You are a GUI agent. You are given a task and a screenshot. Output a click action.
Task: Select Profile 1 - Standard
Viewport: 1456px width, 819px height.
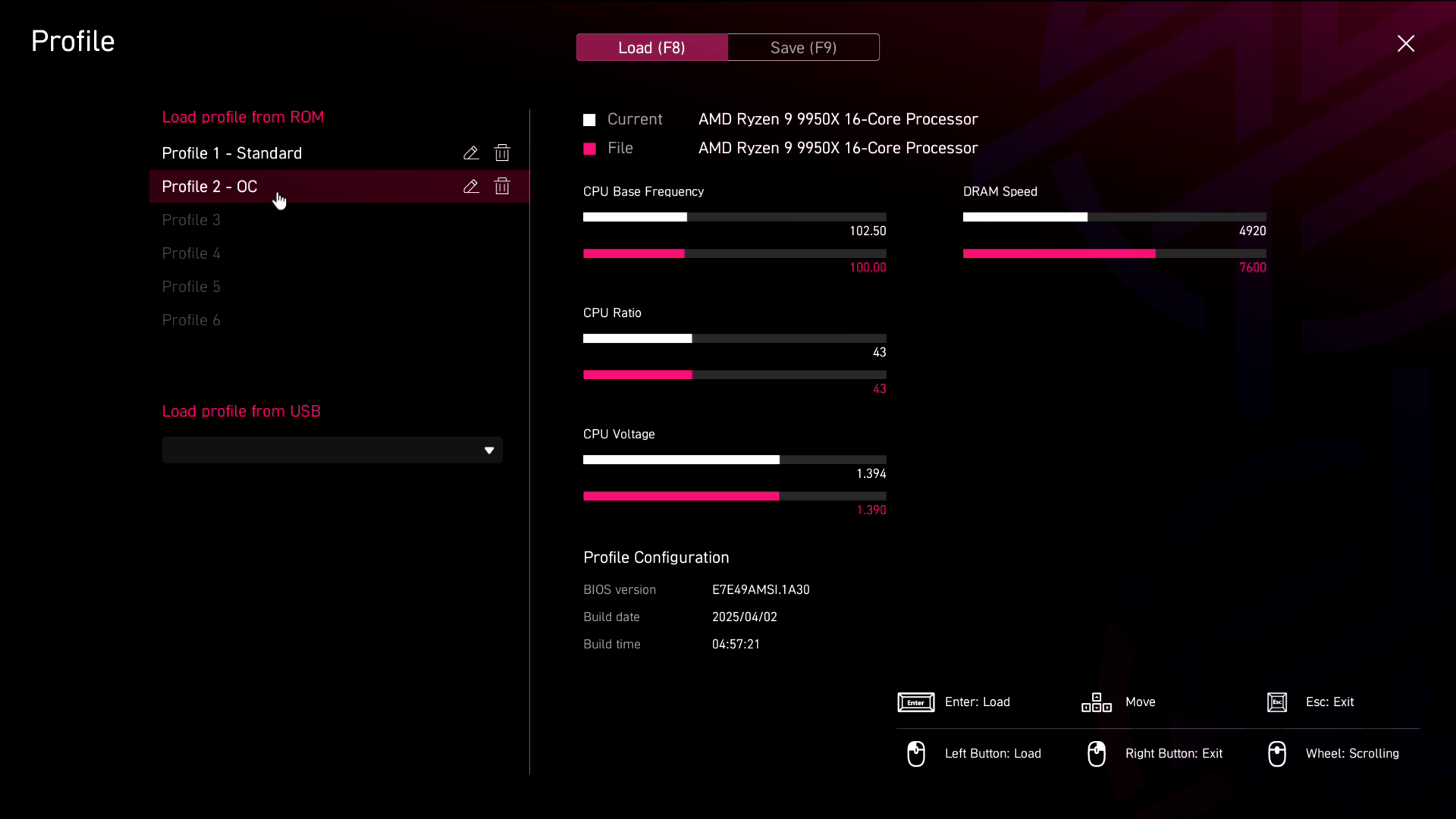pos(232,153)
